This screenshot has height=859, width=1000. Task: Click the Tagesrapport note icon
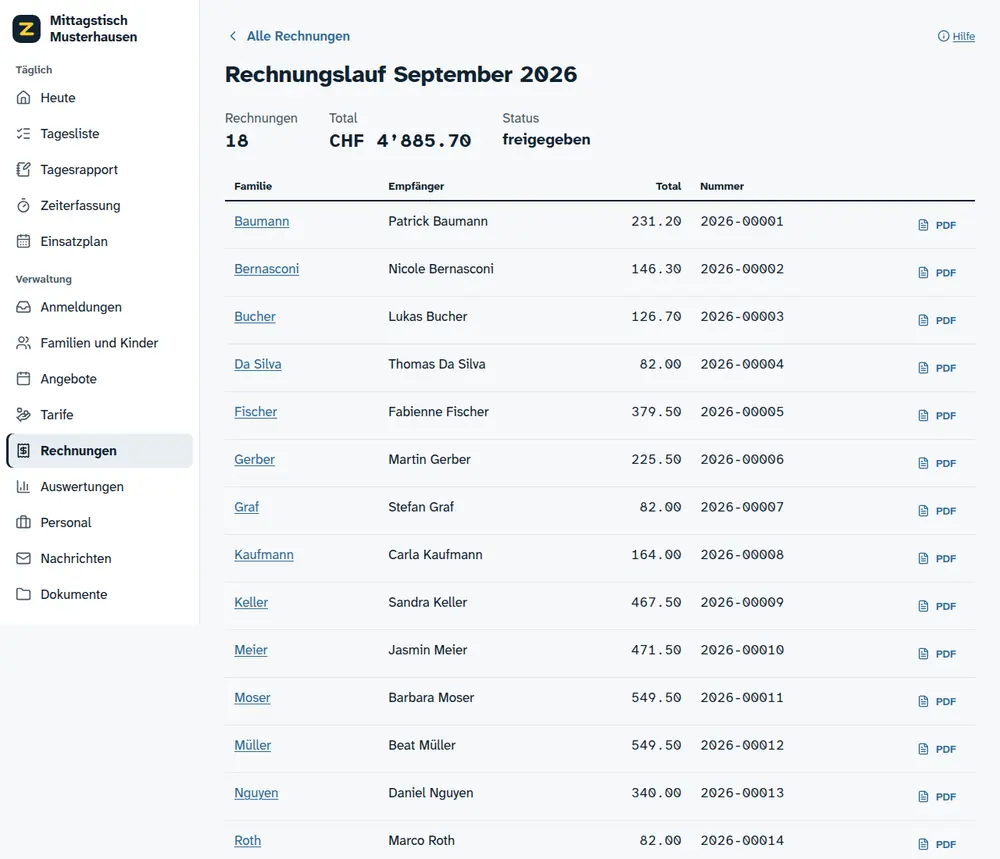[24, 170]
